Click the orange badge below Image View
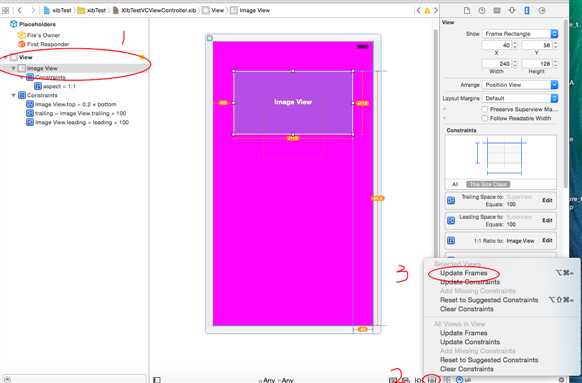This screenshot has height=383, width=582. (293, 138)
